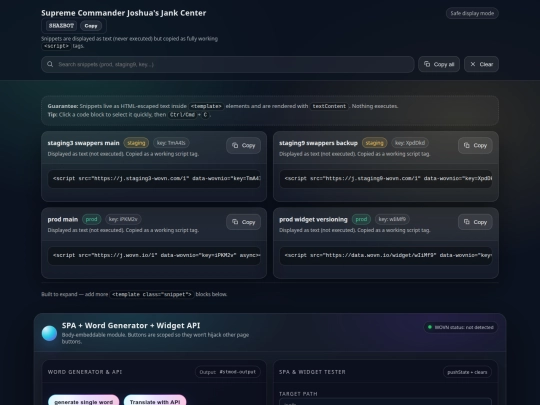Click the Clear button
The width and height of the screenshot is (540, 405).
[481, 64]
